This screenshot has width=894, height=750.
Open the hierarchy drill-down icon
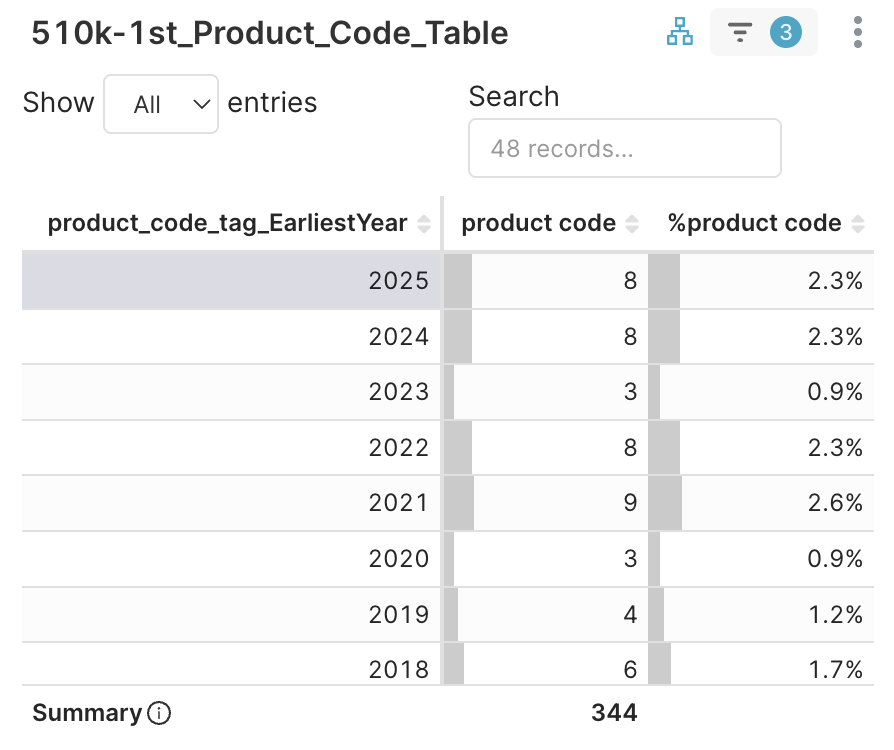tap(680, 33)
